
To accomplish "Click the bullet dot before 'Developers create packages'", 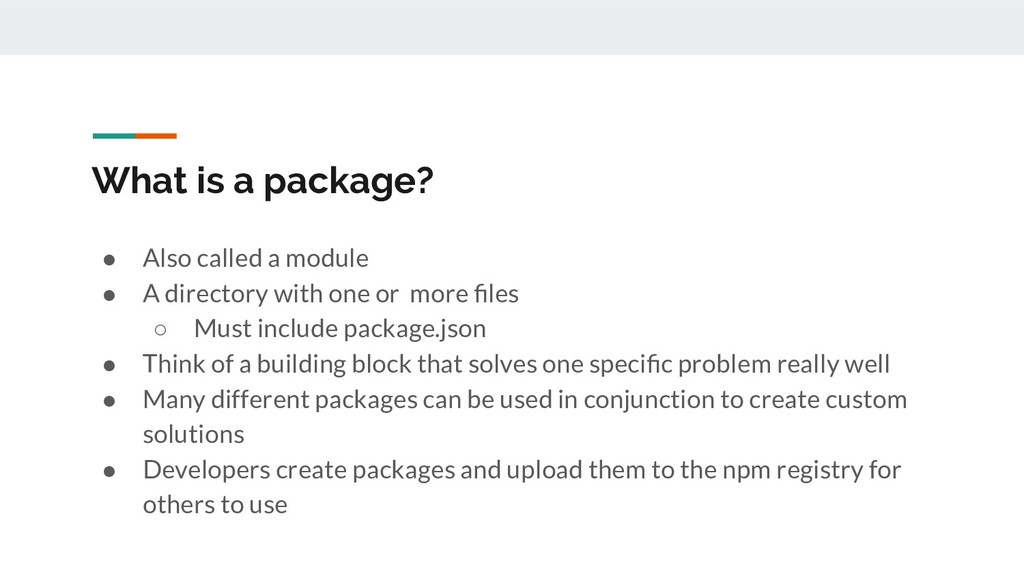I will [x=109, y=472].
